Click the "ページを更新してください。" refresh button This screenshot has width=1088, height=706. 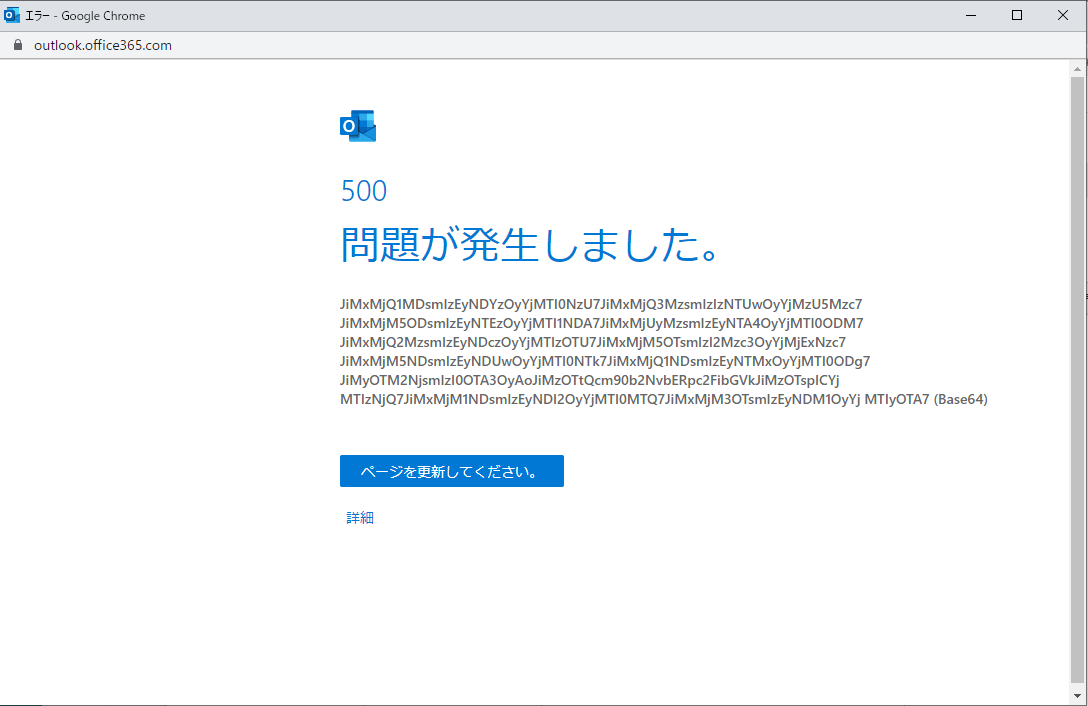point(451,470)
